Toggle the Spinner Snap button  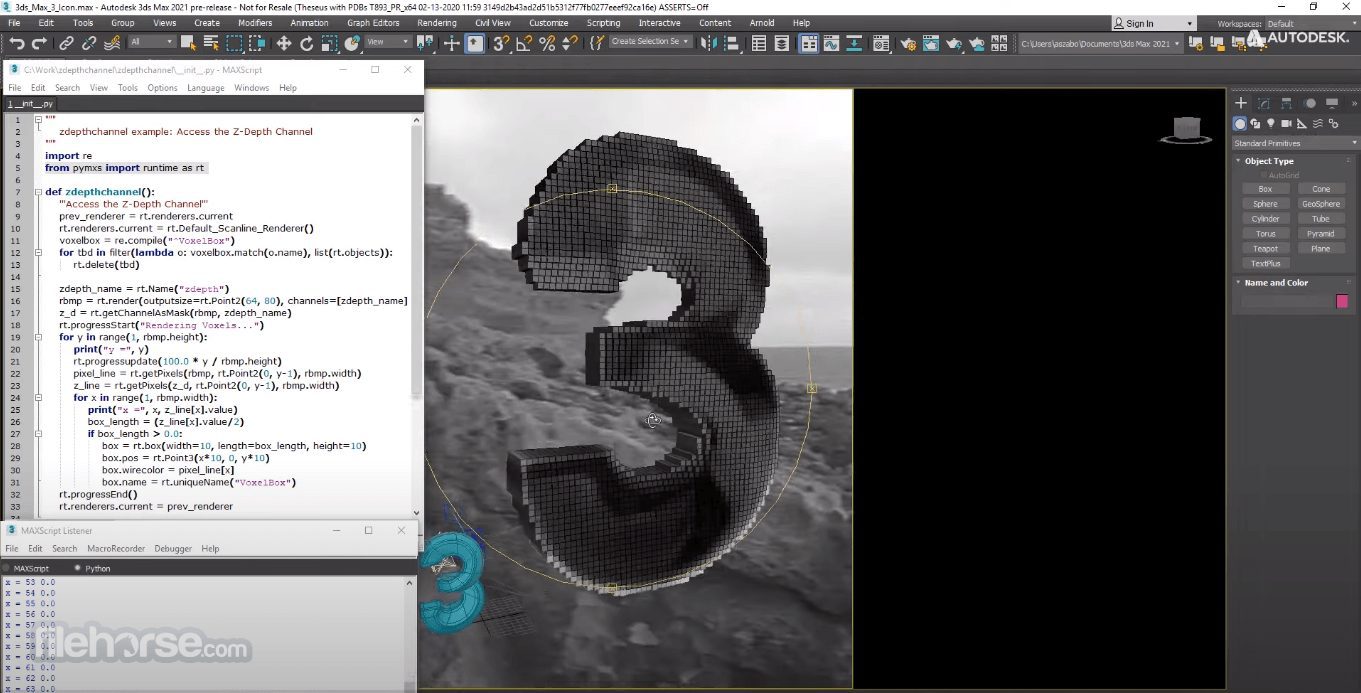click(x=570, y=43)
